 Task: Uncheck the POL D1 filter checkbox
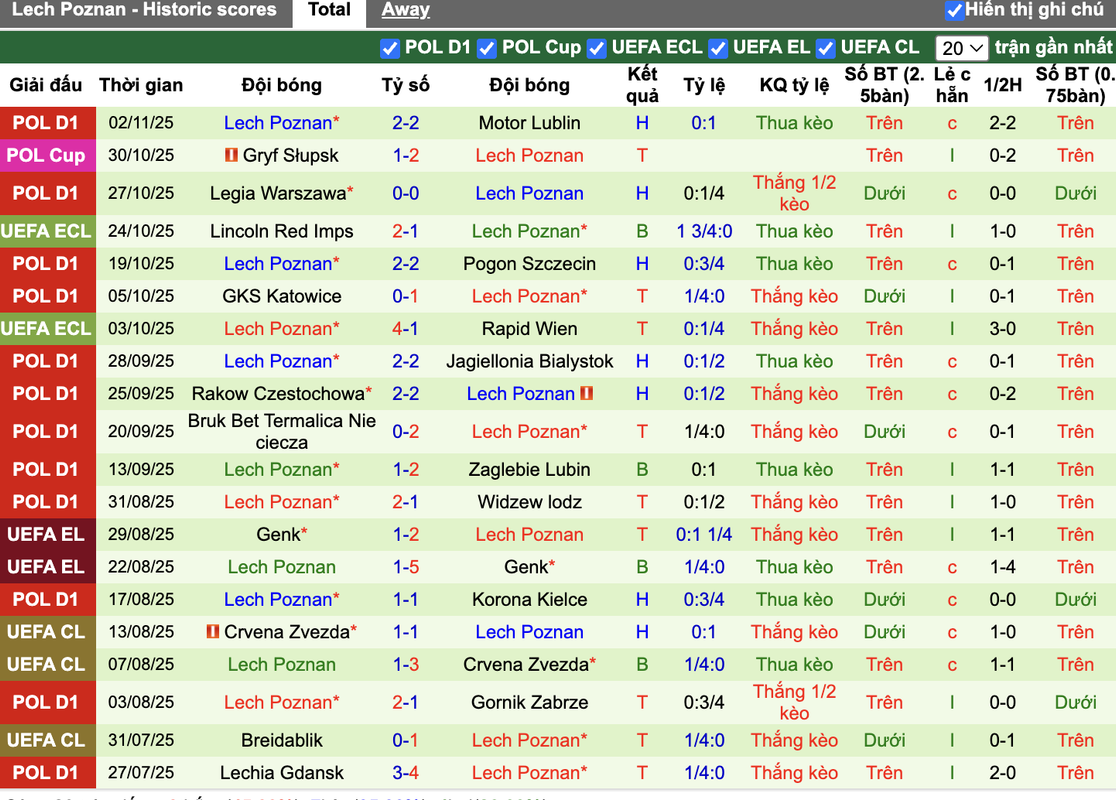tap(389, 48)
